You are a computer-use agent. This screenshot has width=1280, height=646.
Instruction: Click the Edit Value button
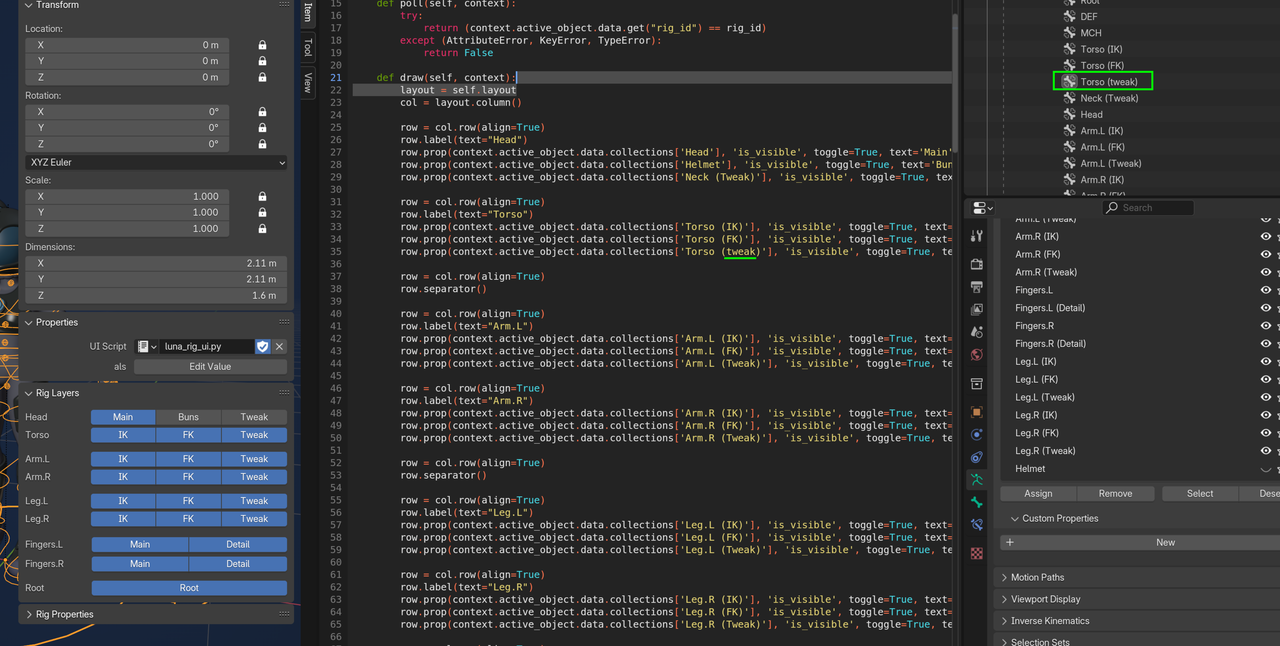click(x=210, y=367)
